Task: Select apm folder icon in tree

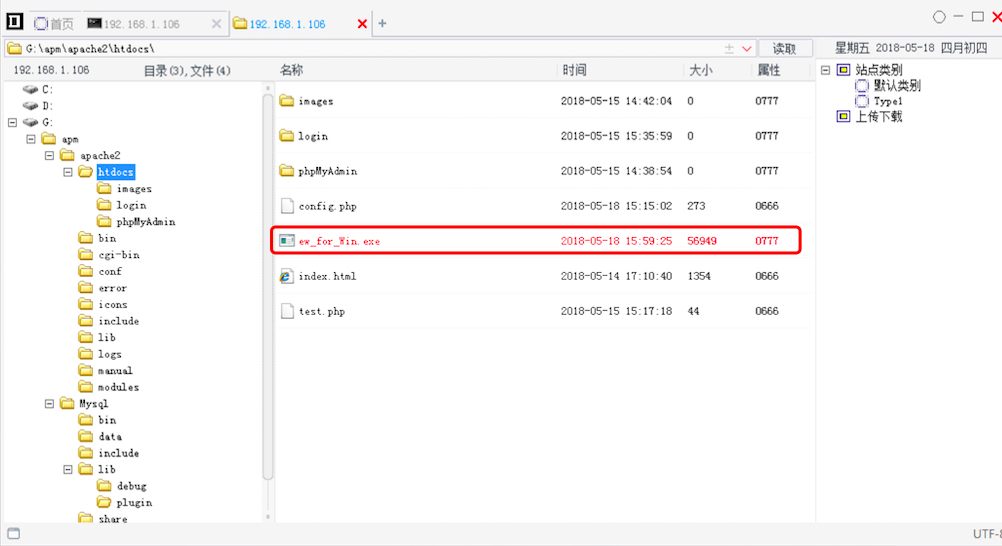Action: pos(49,139)
